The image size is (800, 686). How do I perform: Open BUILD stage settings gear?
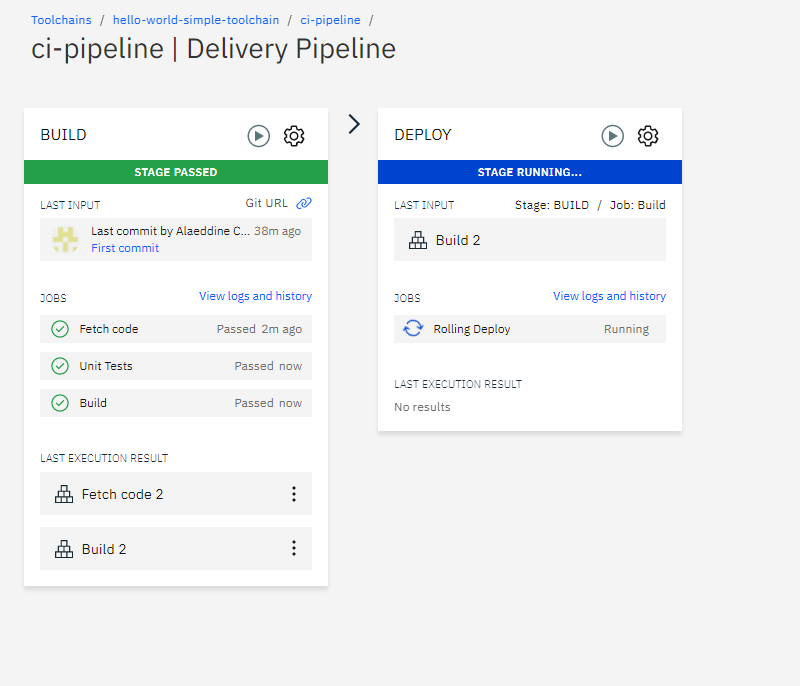point(294,136)
